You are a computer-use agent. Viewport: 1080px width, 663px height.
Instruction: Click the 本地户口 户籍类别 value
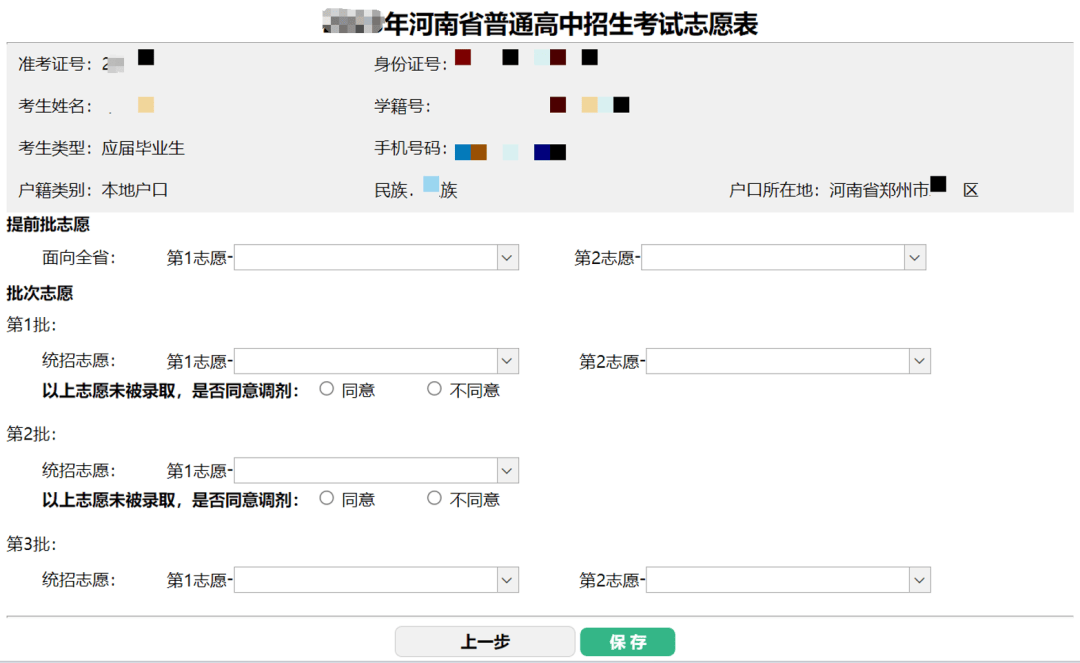135,190
